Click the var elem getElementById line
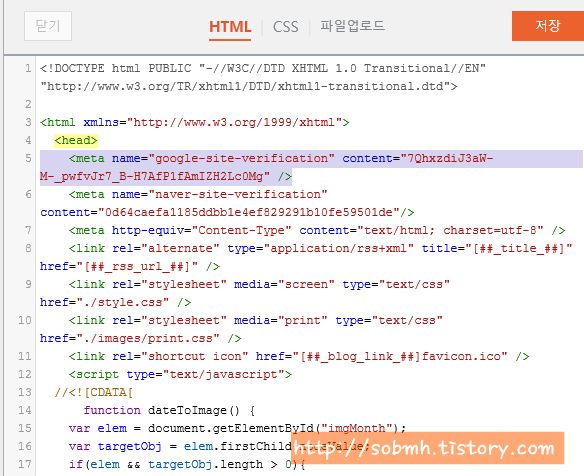The width and height of the screenshot is (584, 476). coord(237,428)
